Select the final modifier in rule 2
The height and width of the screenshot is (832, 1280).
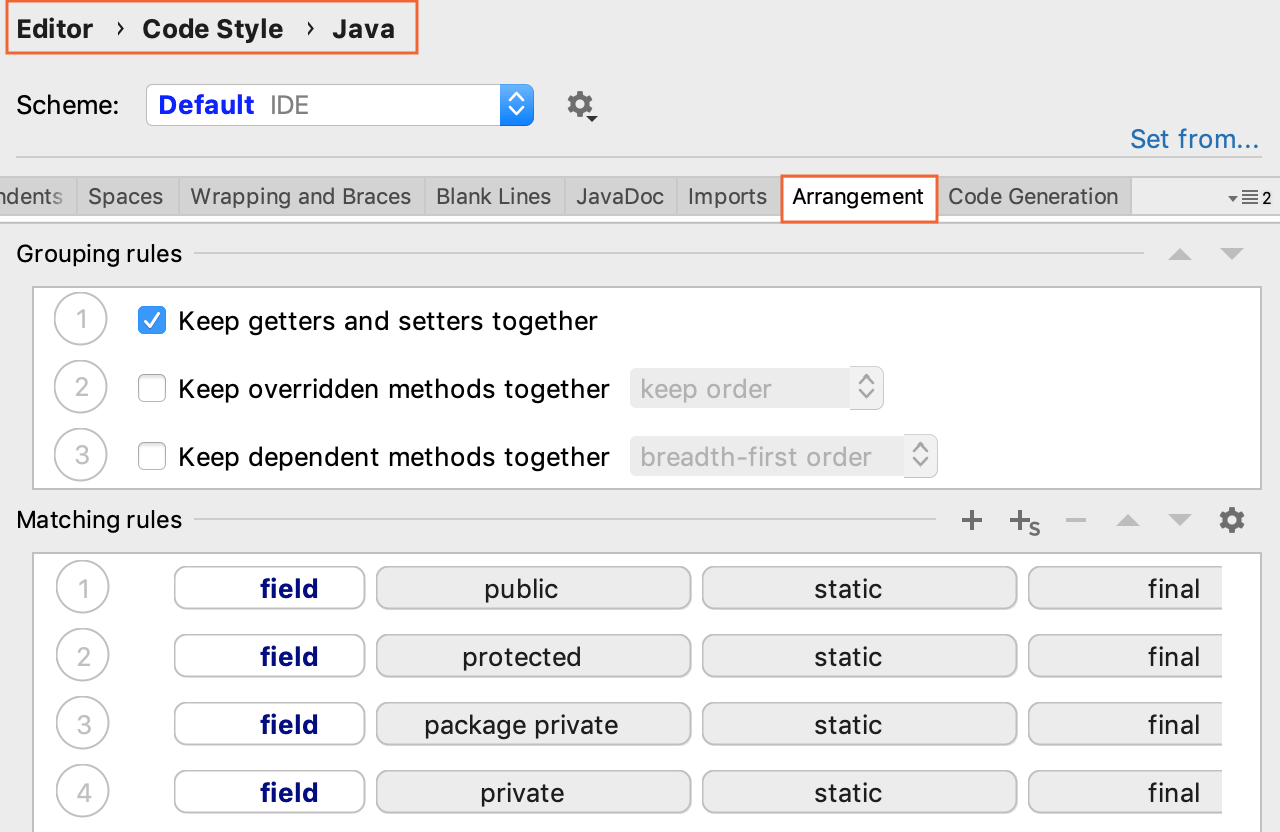pos(1125,656)
